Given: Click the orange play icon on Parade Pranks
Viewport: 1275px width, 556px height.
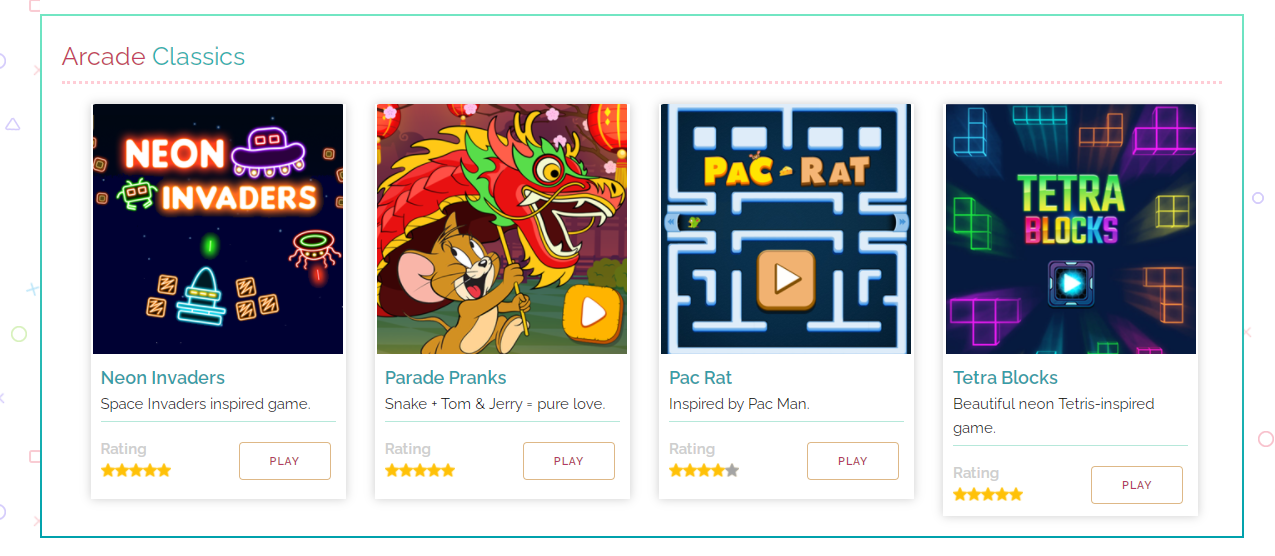Looking at the screenshot, I should tap(592, 314).
